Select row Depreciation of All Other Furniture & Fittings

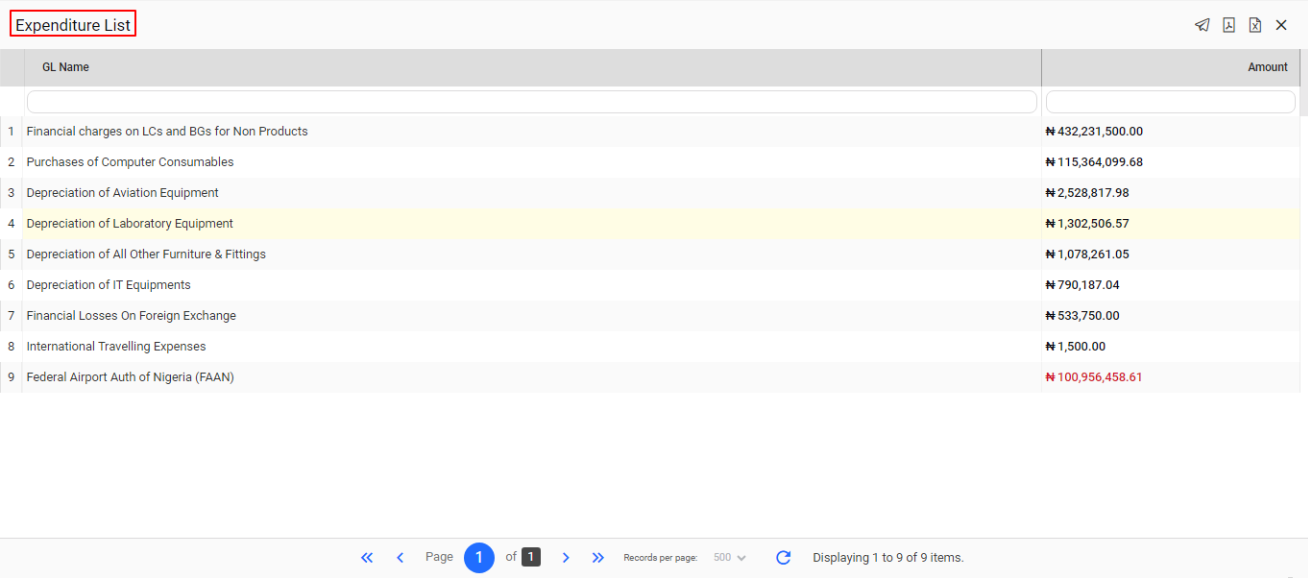tap(650, 254)
